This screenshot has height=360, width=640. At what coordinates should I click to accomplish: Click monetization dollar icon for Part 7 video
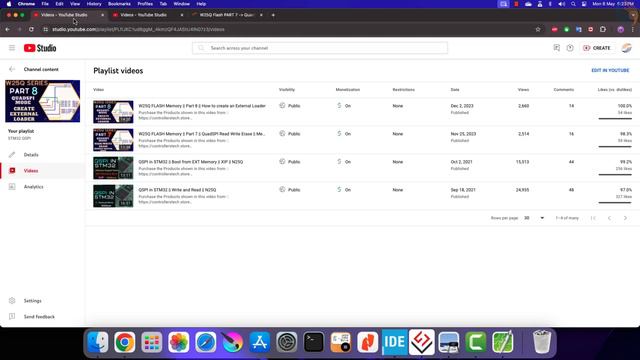[339, 133]
